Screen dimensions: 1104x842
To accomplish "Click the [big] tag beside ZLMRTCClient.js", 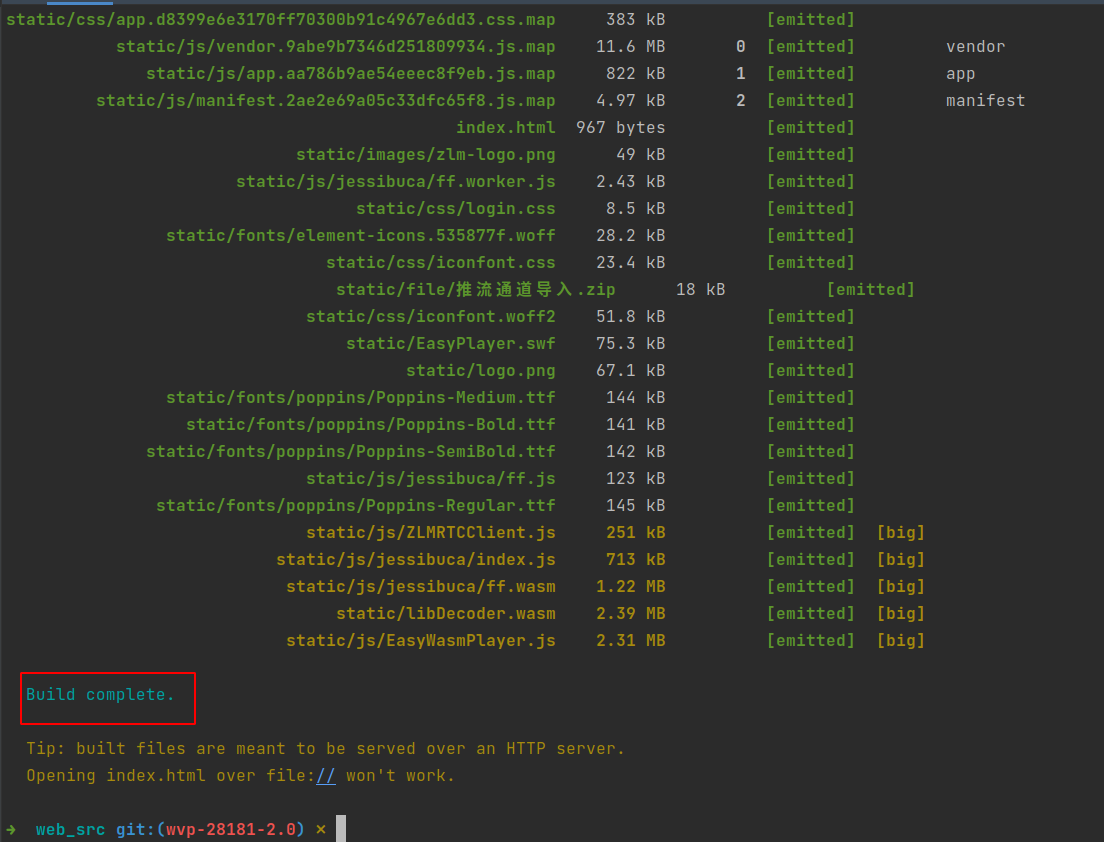I will pos(900,533).
